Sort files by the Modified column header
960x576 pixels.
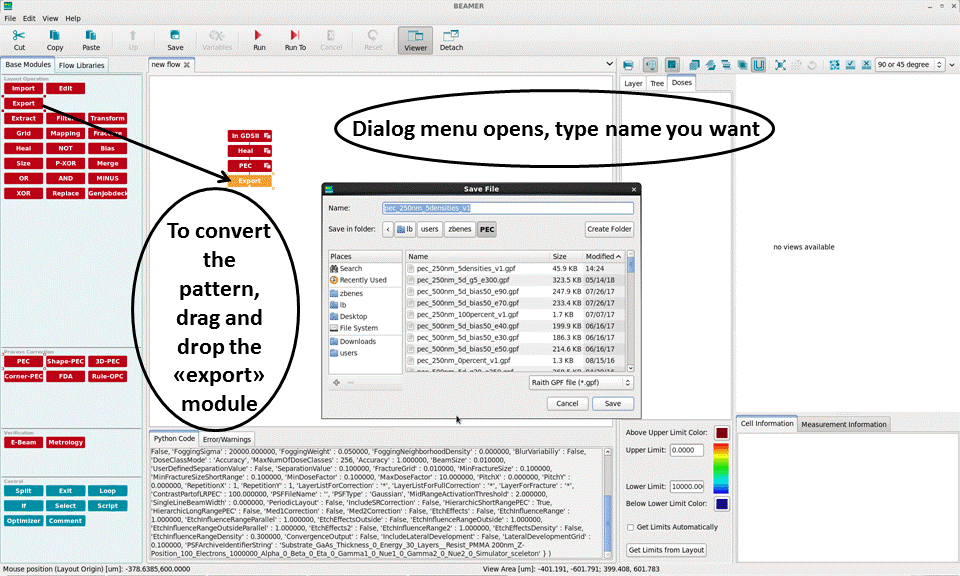click(x=601, y=257)
